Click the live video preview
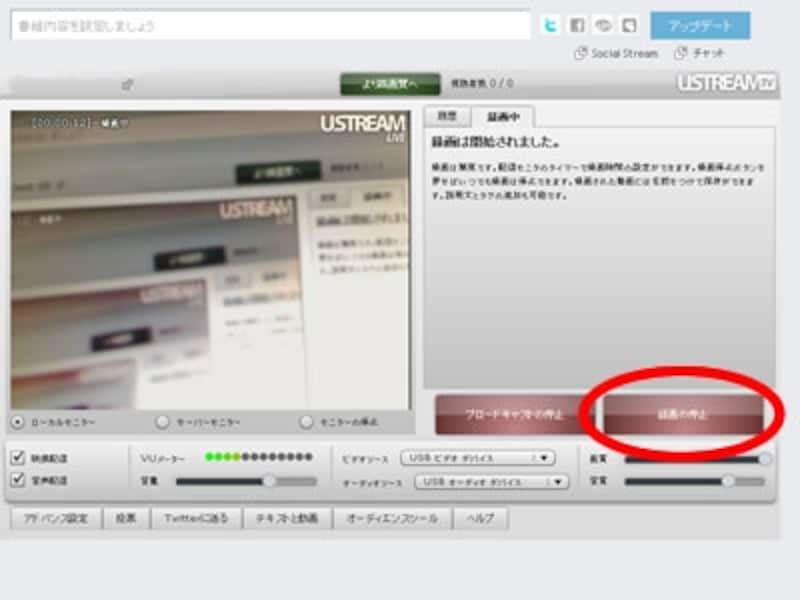This screenshot has height=600, width=800. 210,260
